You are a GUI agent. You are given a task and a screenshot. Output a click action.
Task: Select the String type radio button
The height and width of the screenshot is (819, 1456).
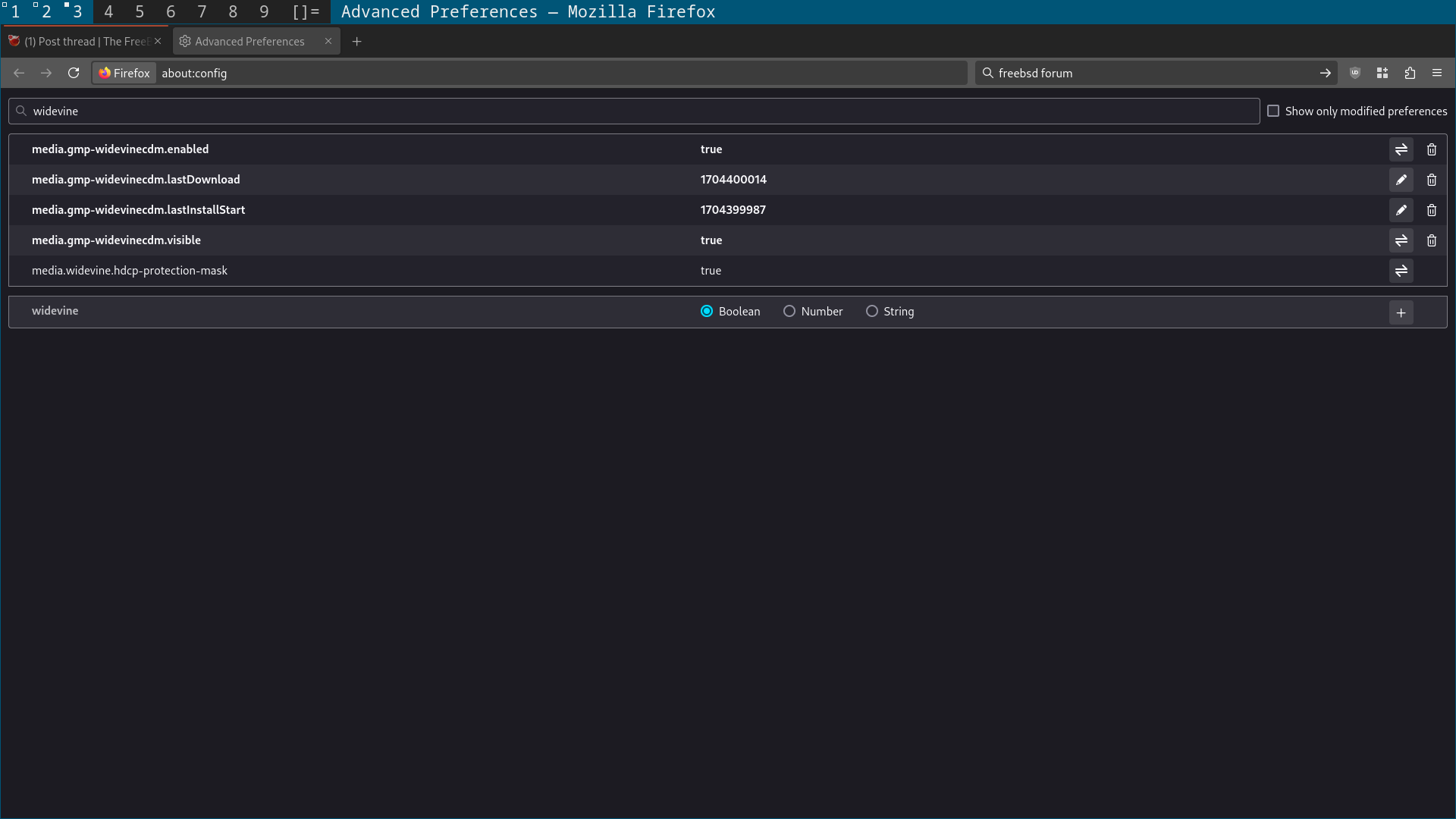872,311
